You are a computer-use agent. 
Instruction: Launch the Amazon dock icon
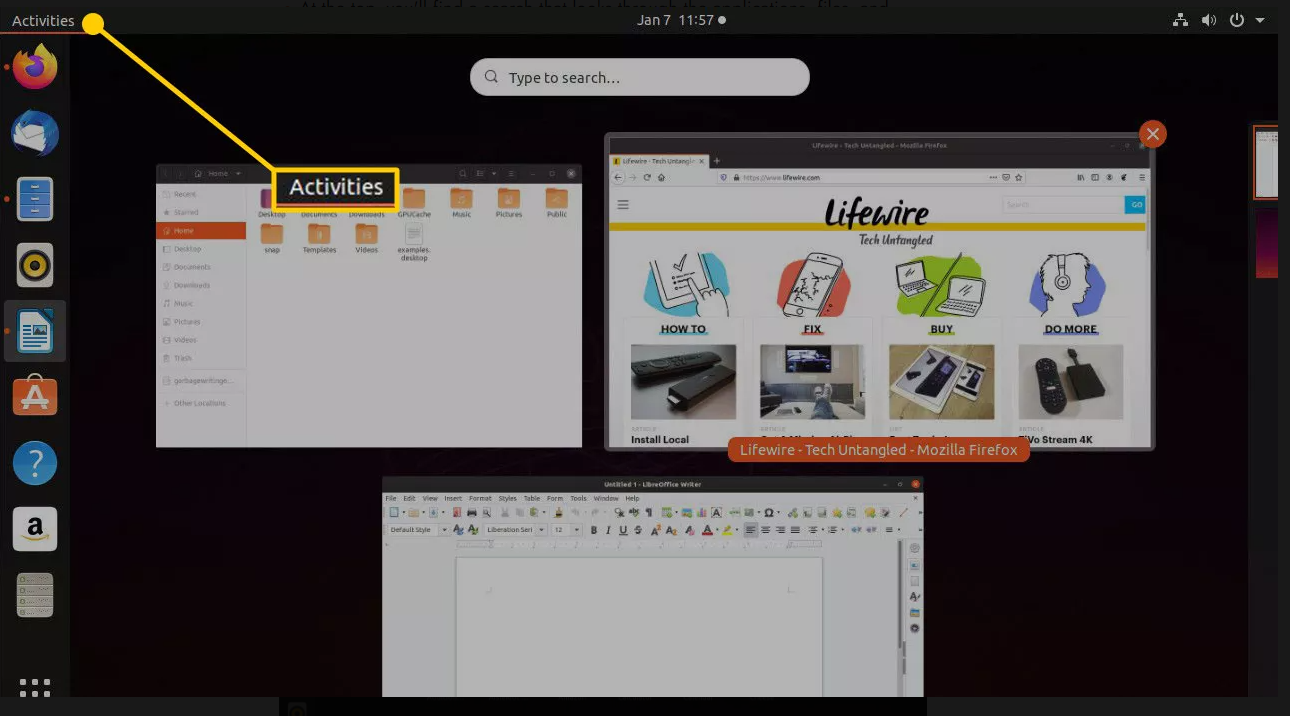35,529
